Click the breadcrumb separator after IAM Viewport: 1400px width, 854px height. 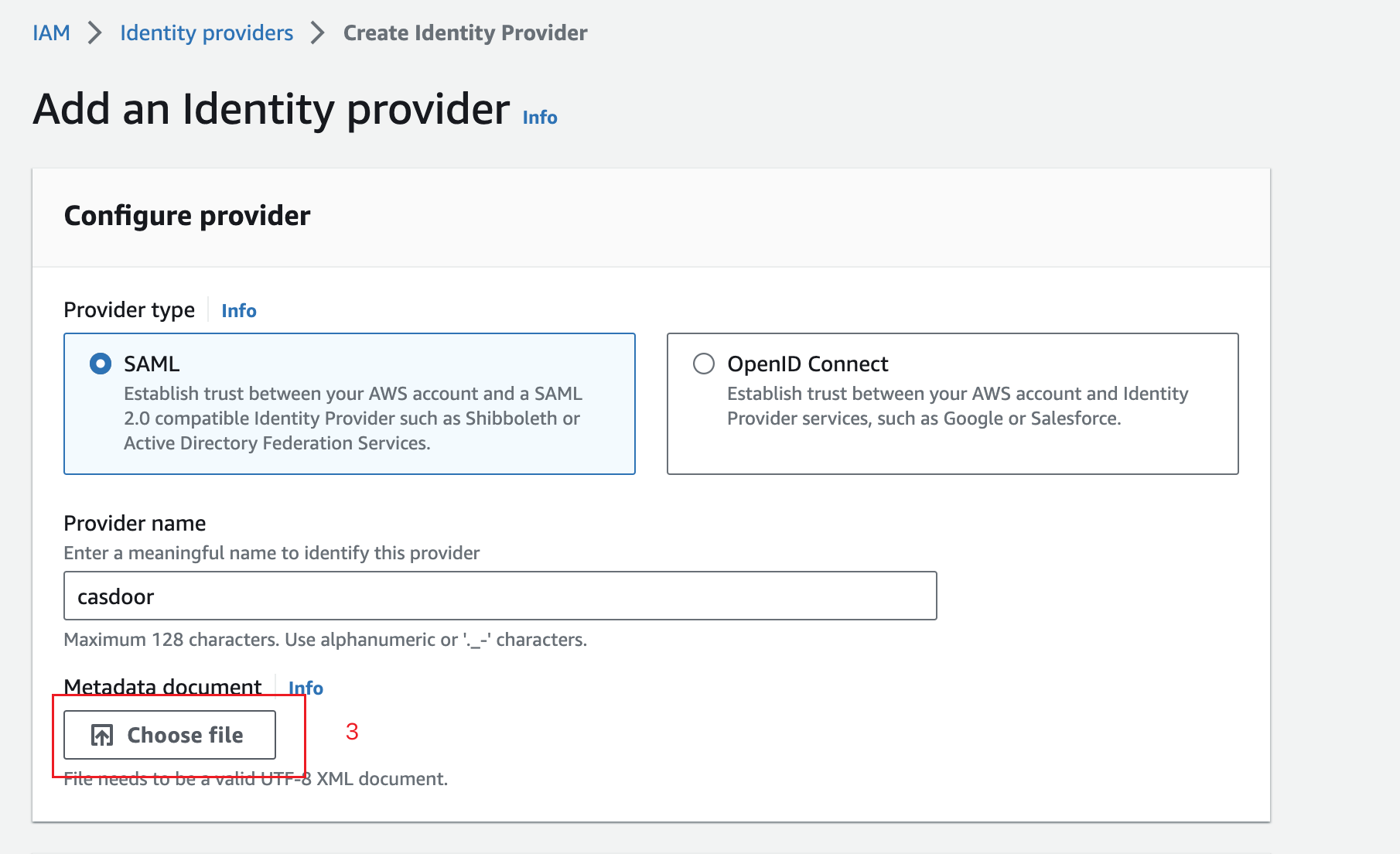pos(94,32)
